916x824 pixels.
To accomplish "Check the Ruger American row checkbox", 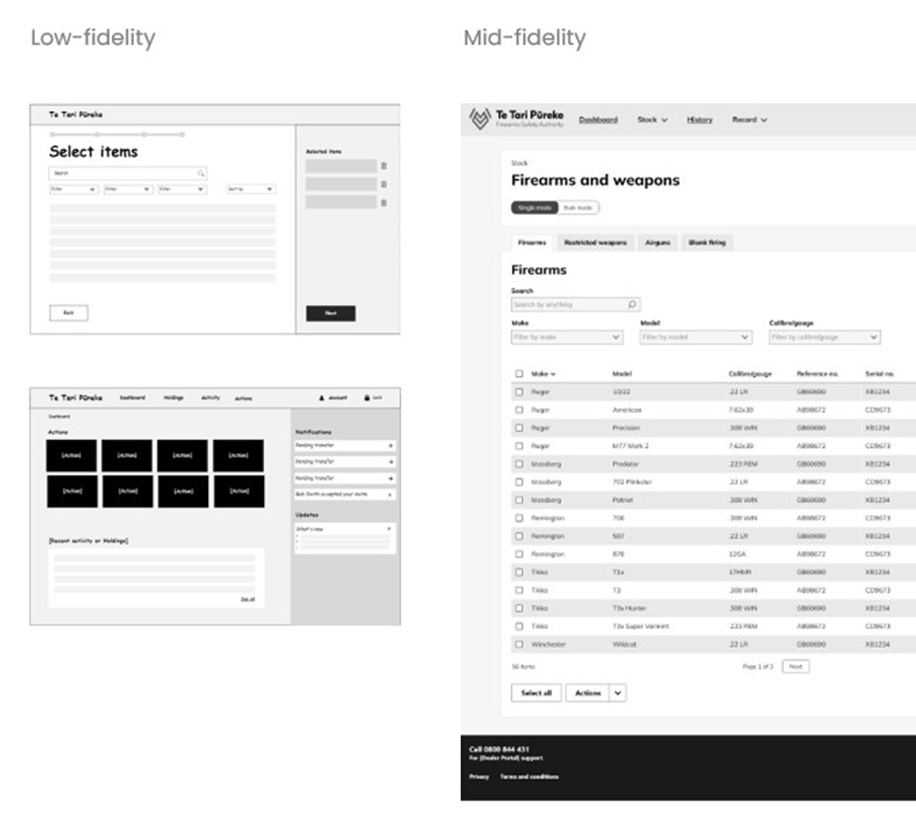I will [519, 410].
